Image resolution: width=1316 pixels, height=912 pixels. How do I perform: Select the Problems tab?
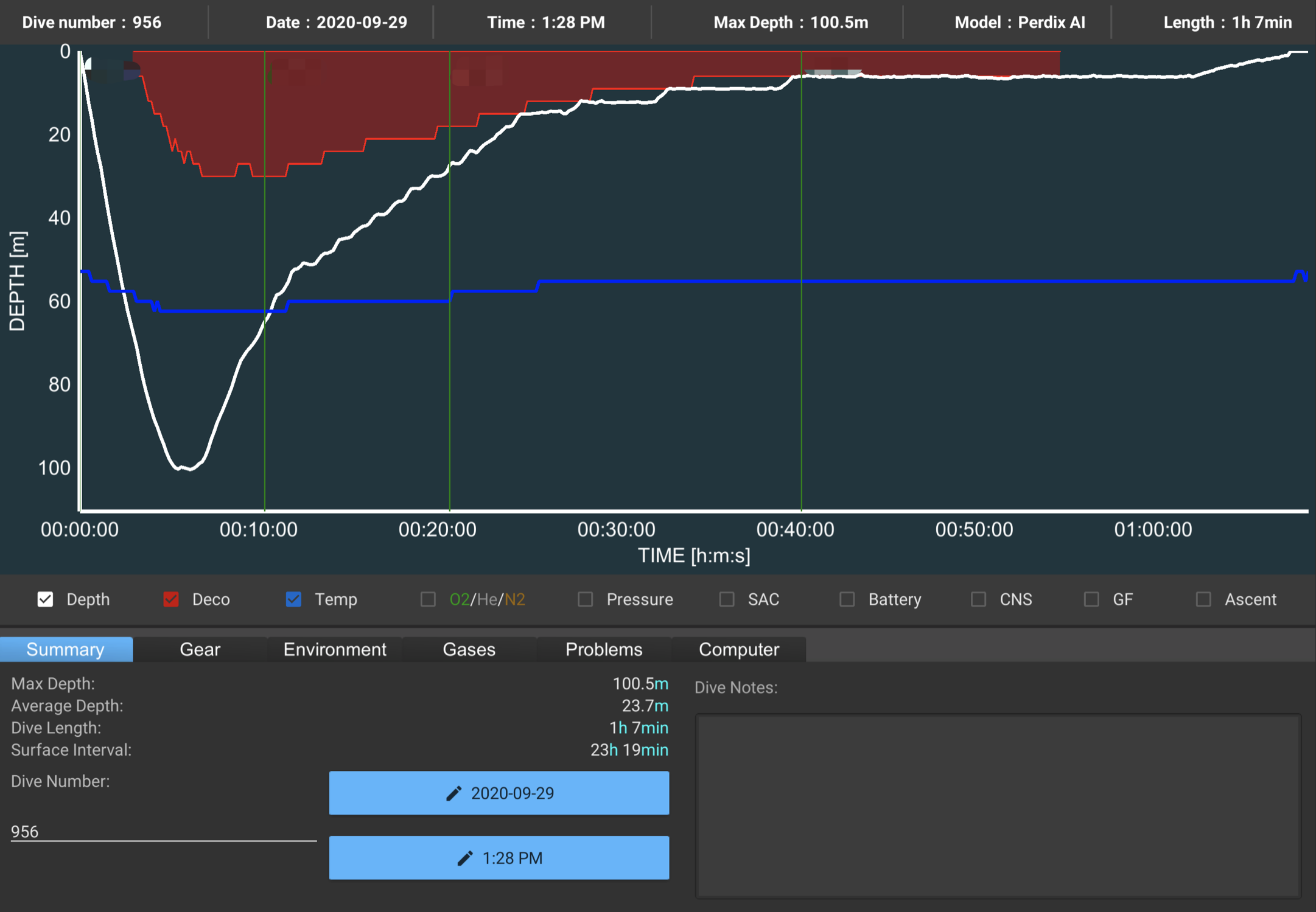[604, 649]
